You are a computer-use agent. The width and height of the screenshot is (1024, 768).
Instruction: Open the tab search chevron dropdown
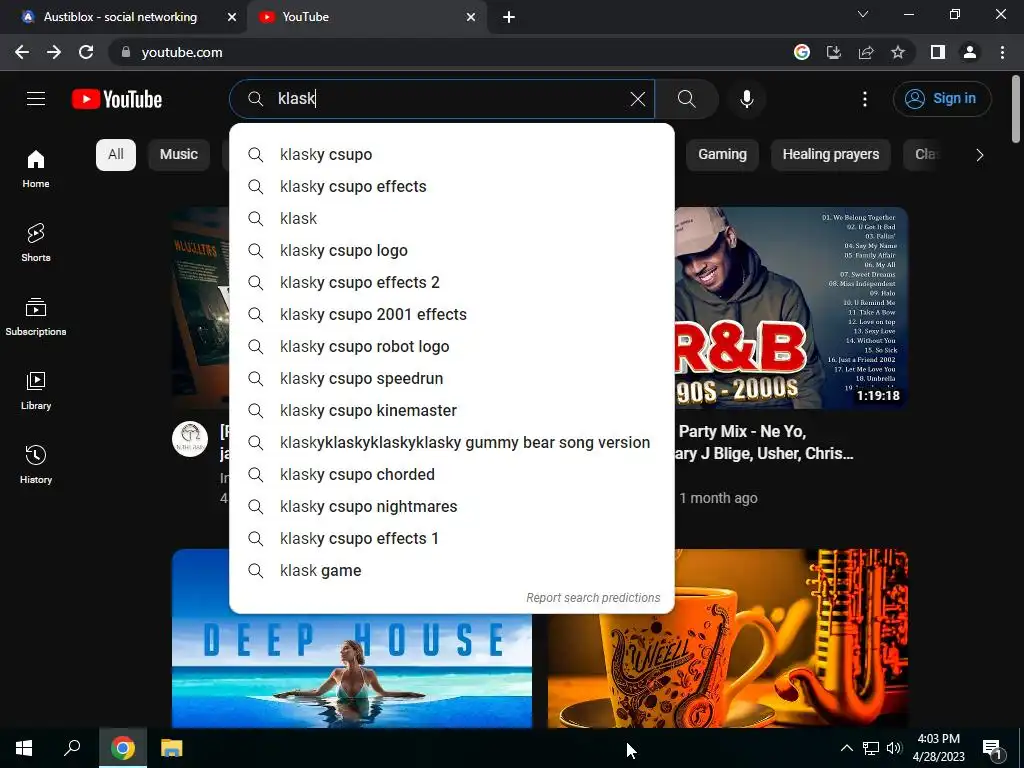[863, 14]
